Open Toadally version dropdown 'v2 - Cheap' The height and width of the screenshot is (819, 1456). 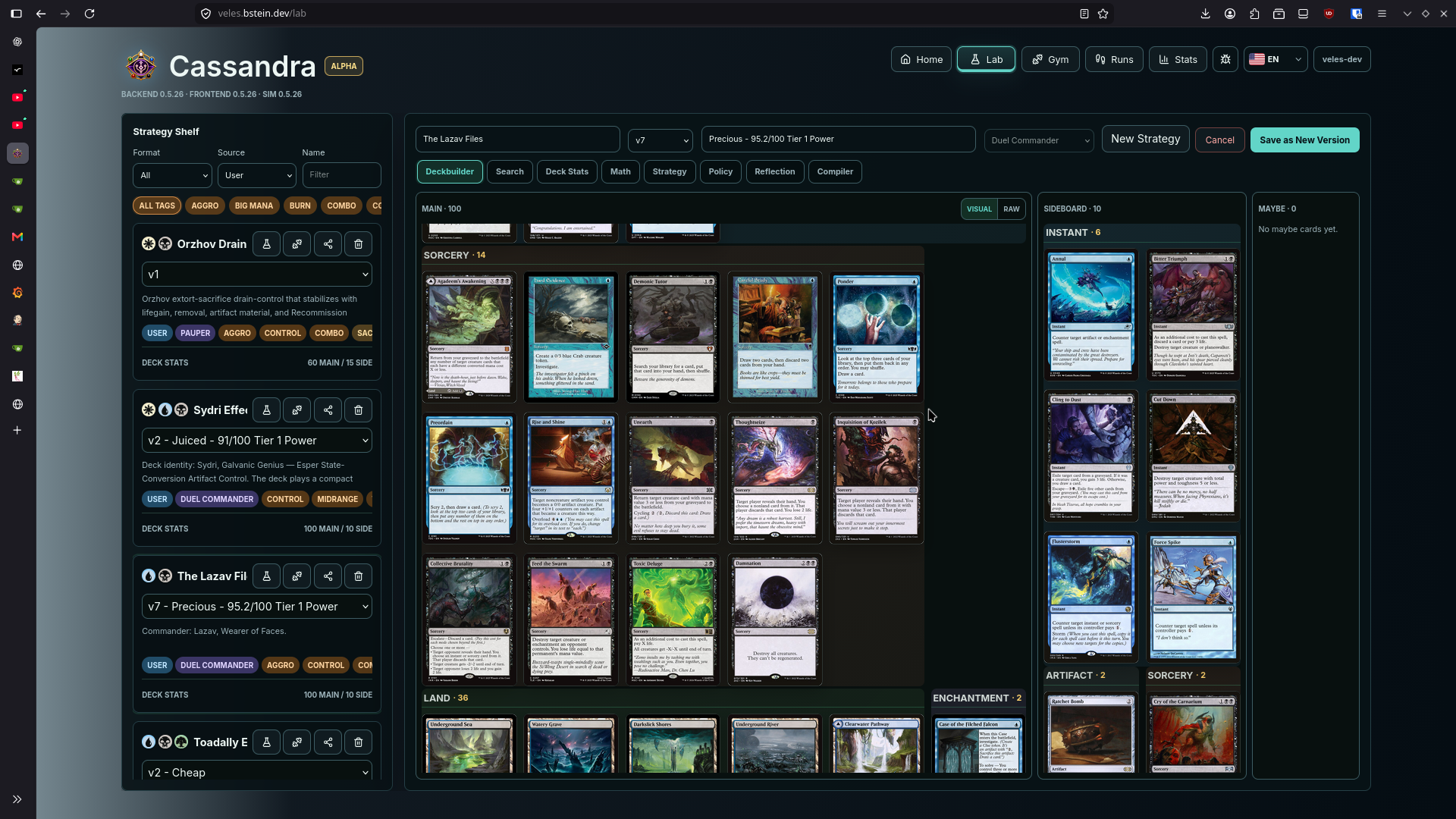(x=257, y=771)
